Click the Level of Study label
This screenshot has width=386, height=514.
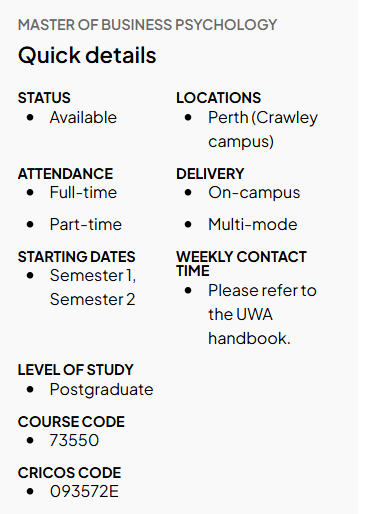tap(75, 370)
